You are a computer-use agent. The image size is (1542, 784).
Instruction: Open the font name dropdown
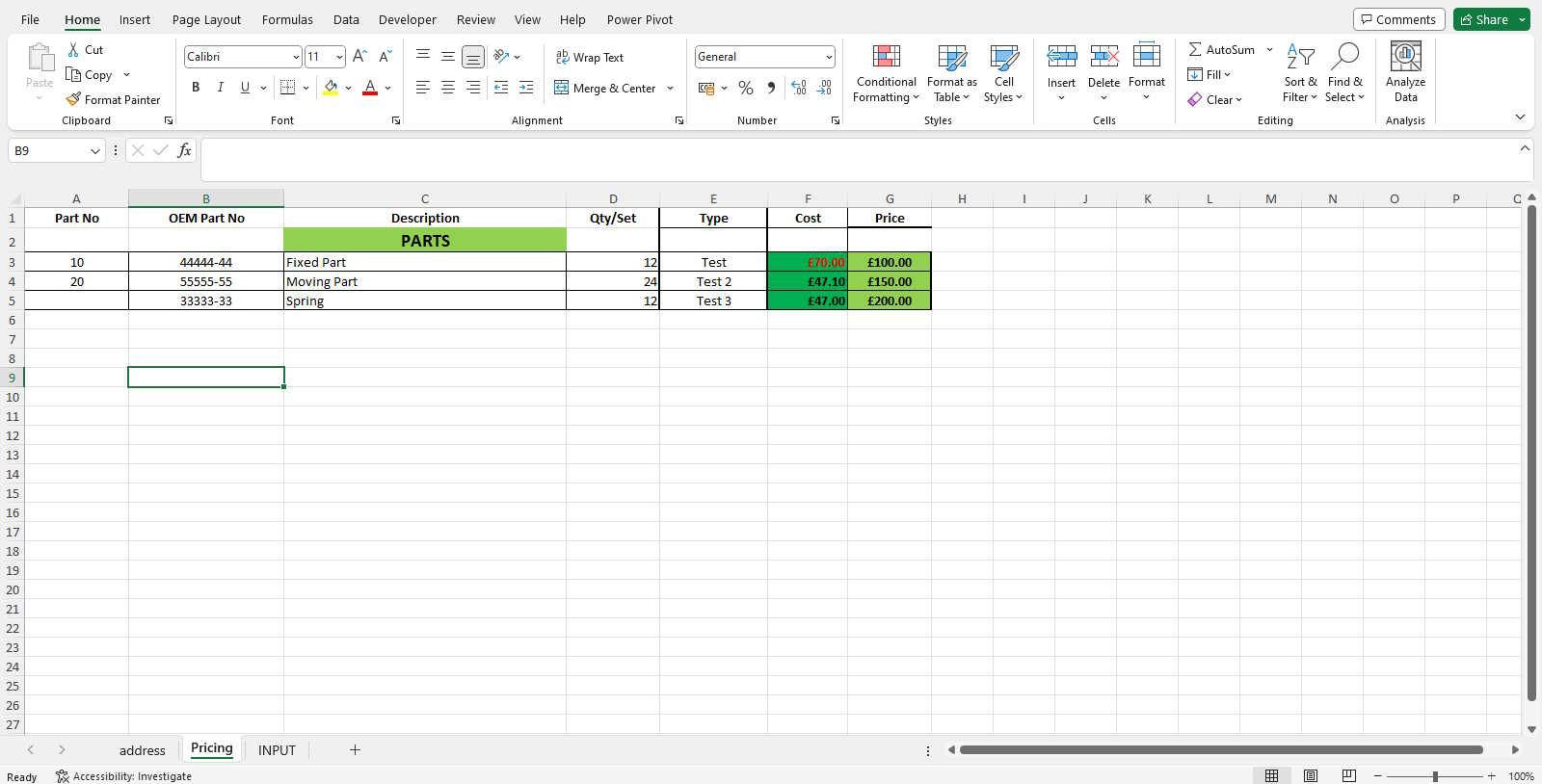coord(295,57)
